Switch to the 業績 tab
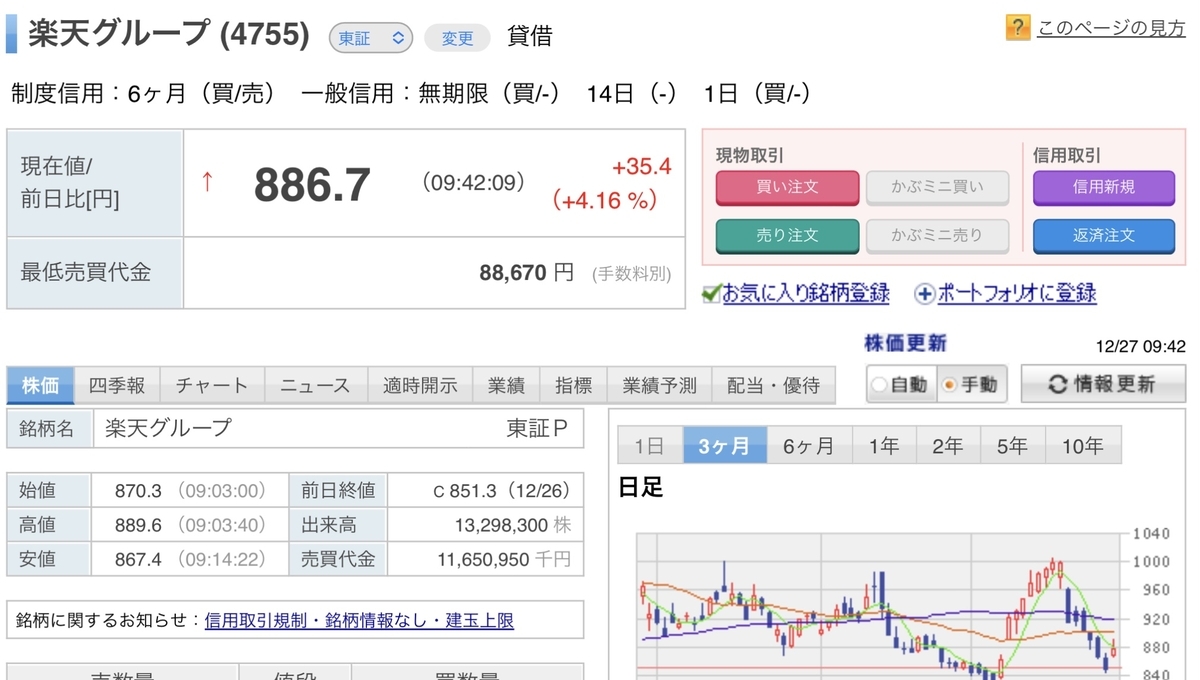 (x=506, y=385)
